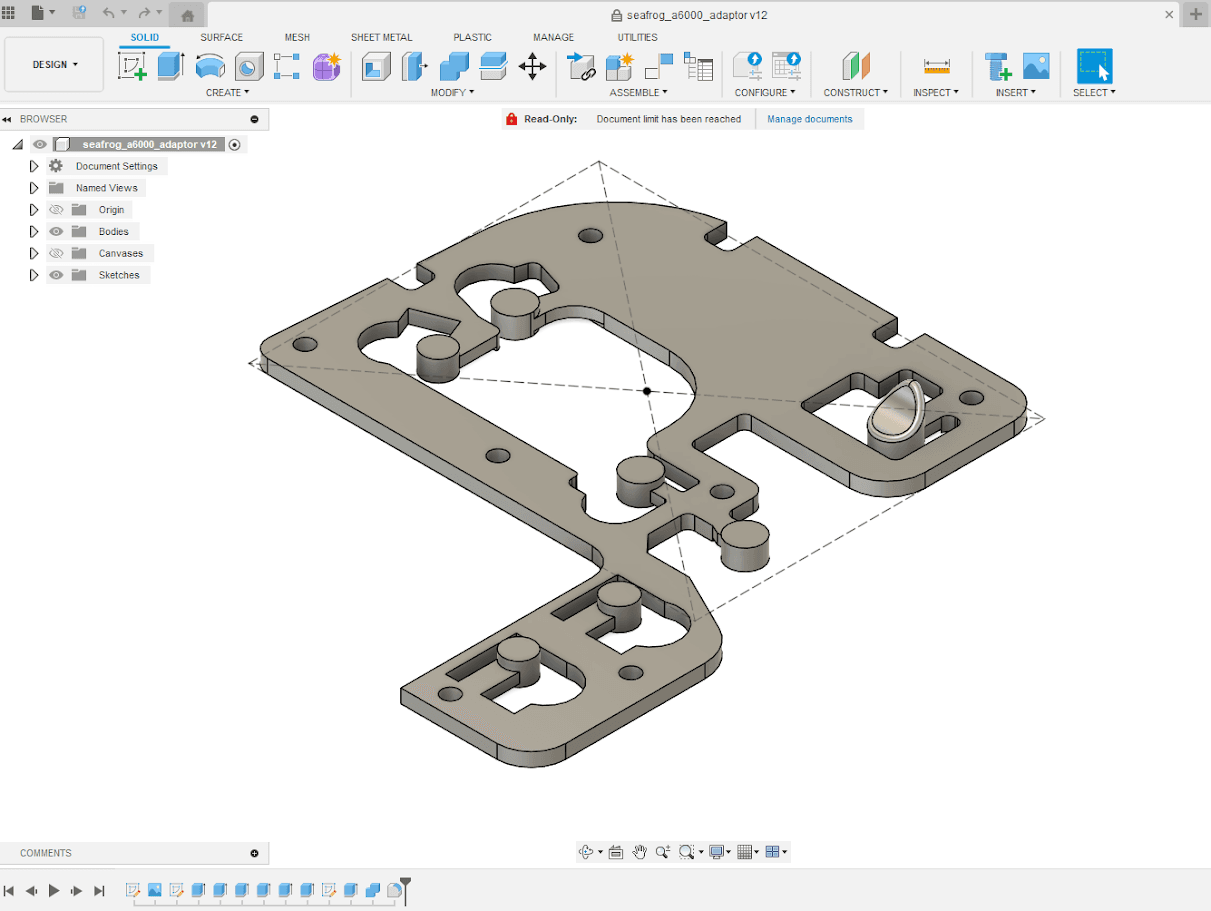Activate the Move/Copy tool
Viewport: 1211px width, 911px height.
532,67
